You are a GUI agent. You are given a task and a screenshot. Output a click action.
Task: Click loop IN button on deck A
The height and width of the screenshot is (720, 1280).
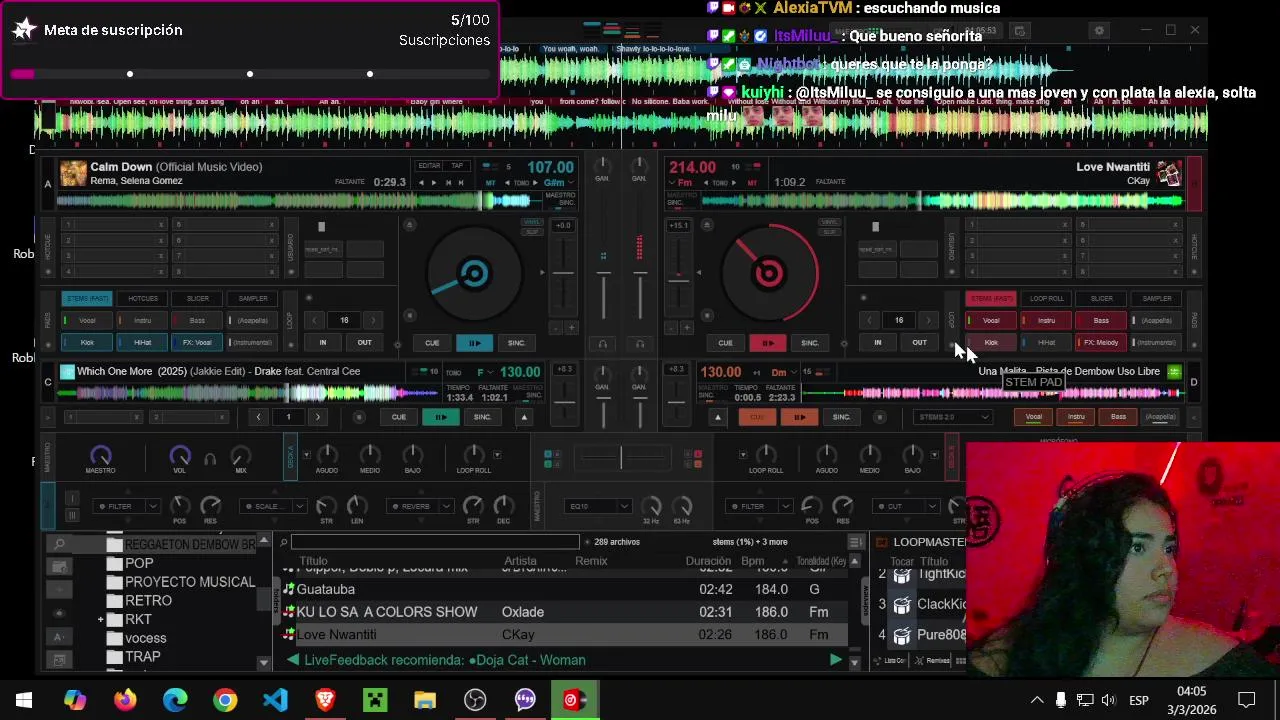click(322, 343)
